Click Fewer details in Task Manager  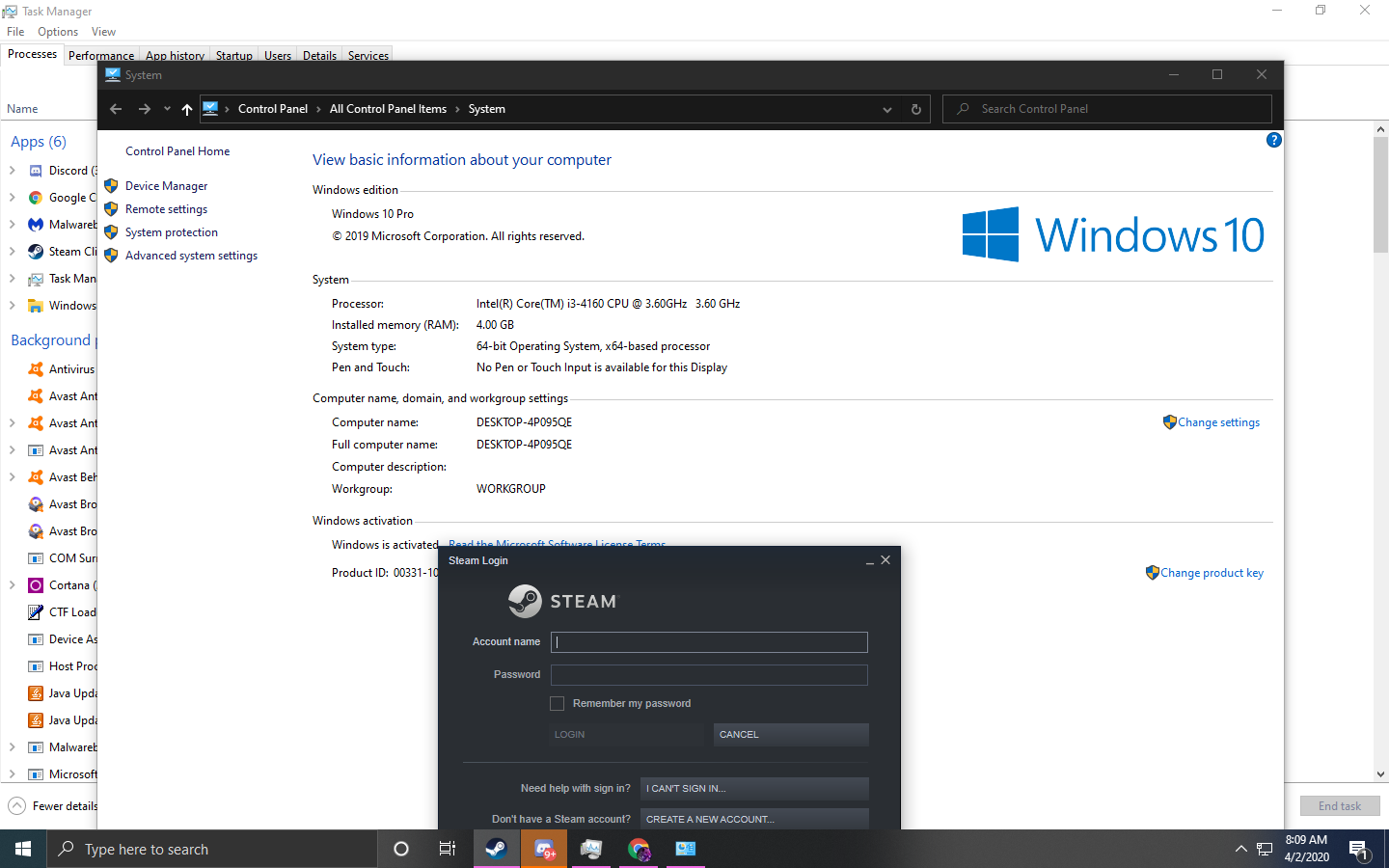[53, 806]
